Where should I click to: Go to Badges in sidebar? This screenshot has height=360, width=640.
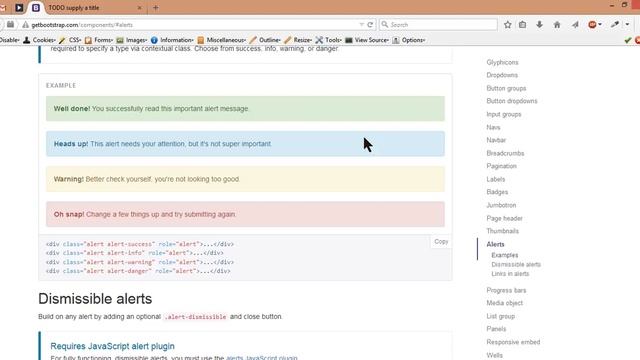pos(497,192)
